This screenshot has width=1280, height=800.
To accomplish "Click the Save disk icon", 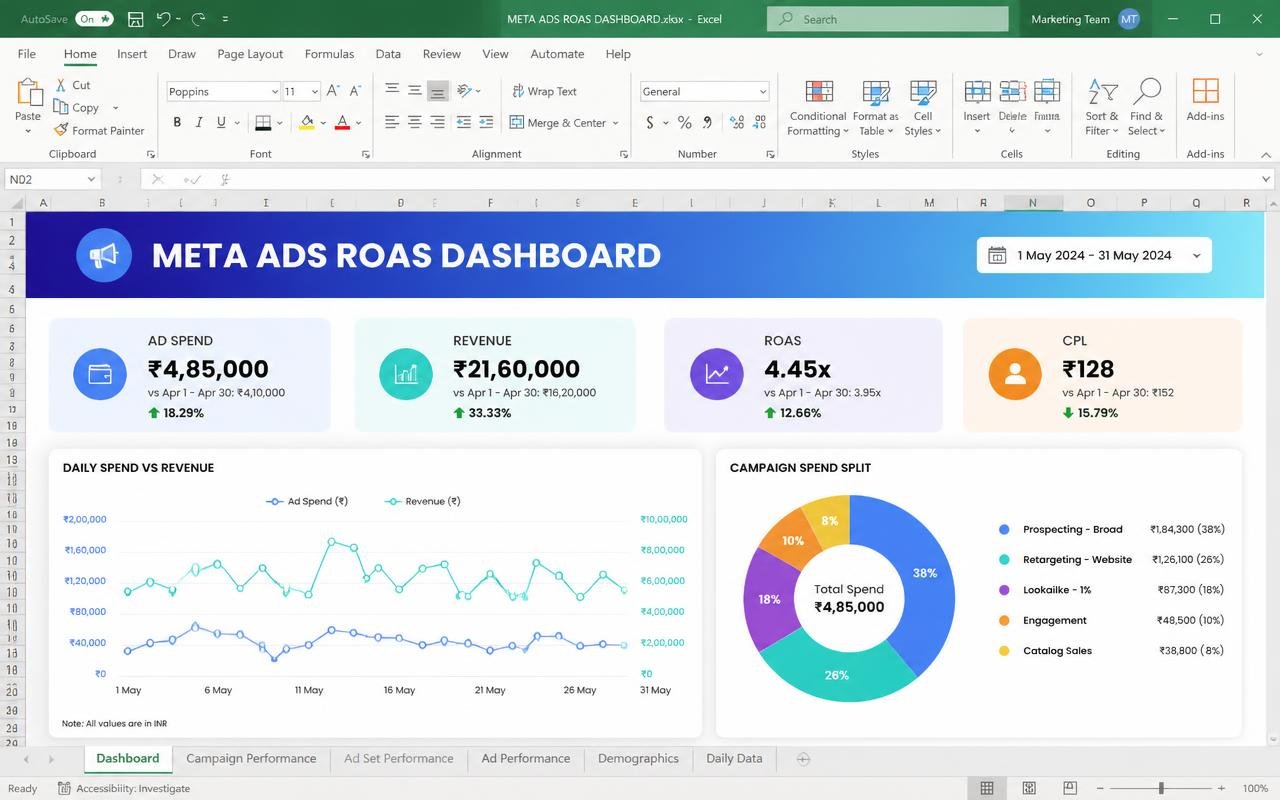I will (x=135, y=19).
